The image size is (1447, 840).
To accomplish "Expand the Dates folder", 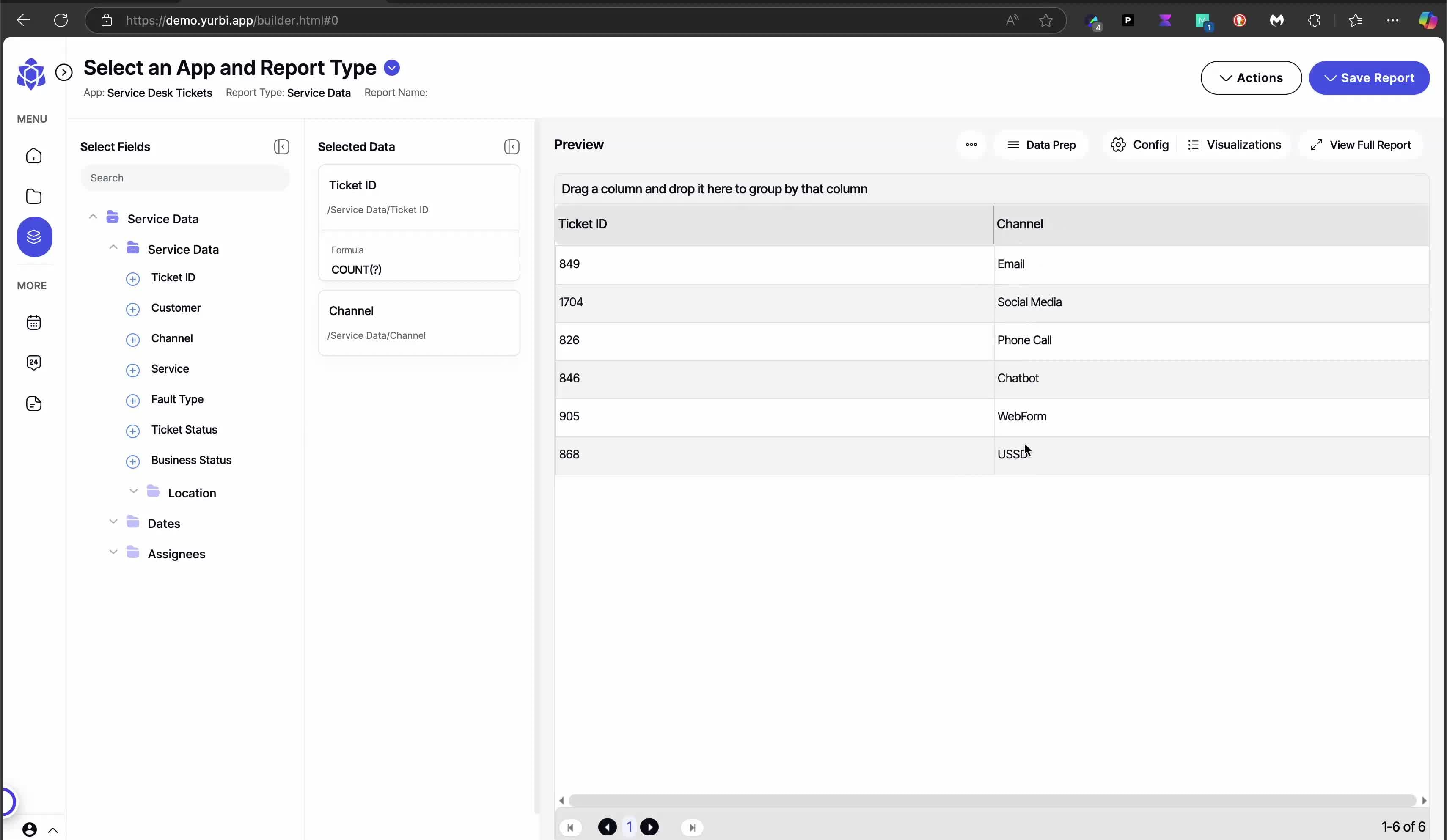I will coord(113,522).
